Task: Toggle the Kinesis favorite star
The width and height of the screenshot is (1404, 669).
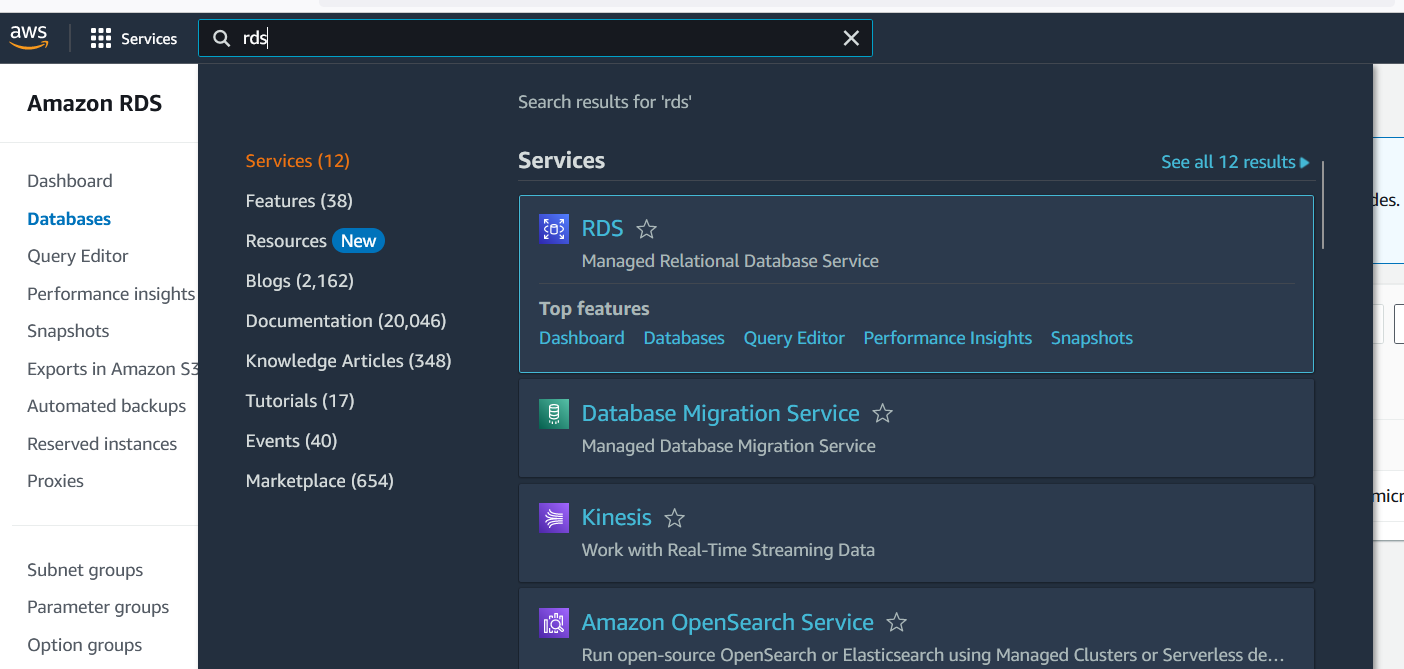Action: (x=675, y=518)
